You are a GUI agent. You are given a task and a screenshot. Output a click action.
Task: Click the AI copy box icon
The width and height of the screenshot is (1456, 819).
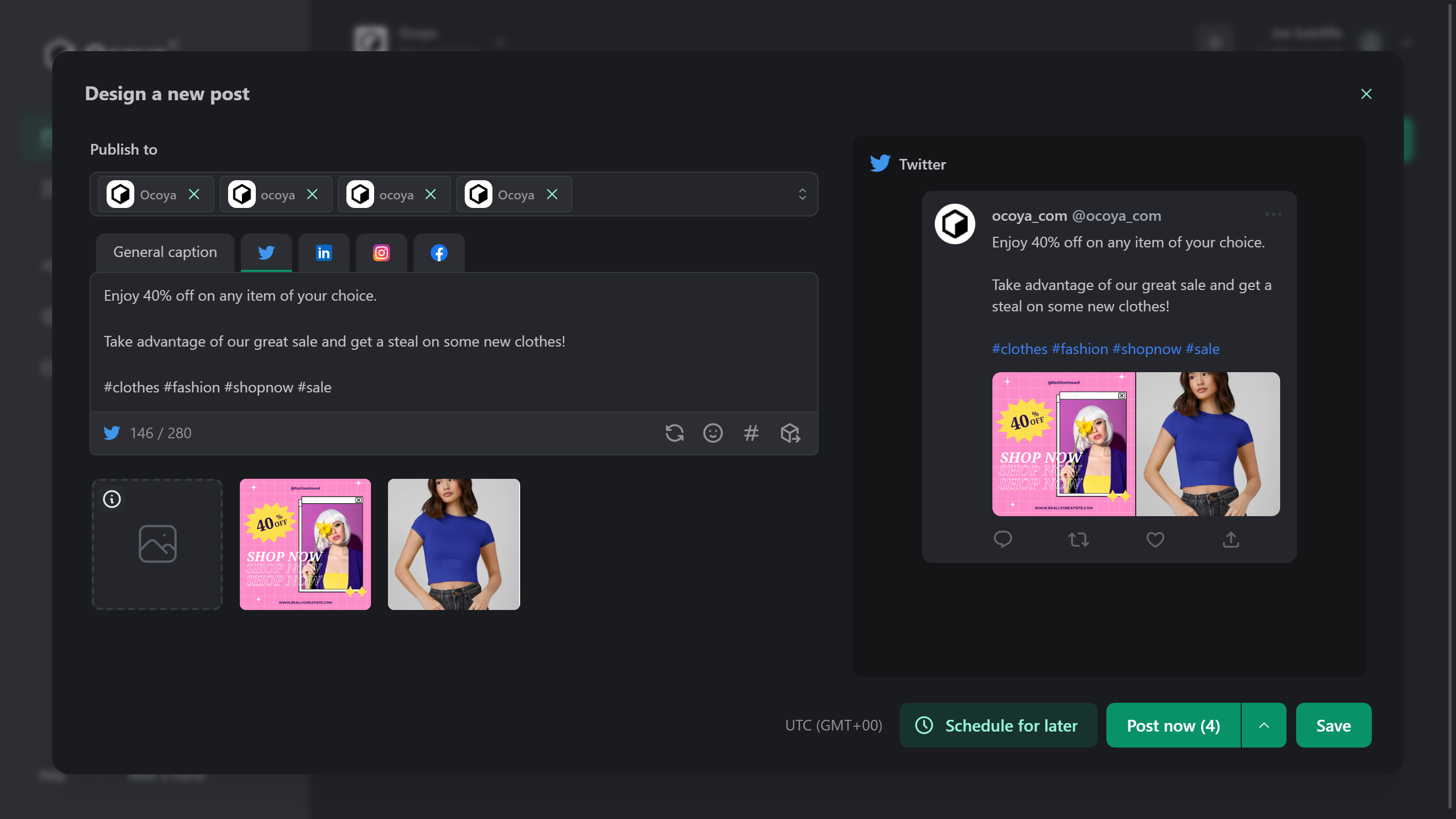point(790,432)
